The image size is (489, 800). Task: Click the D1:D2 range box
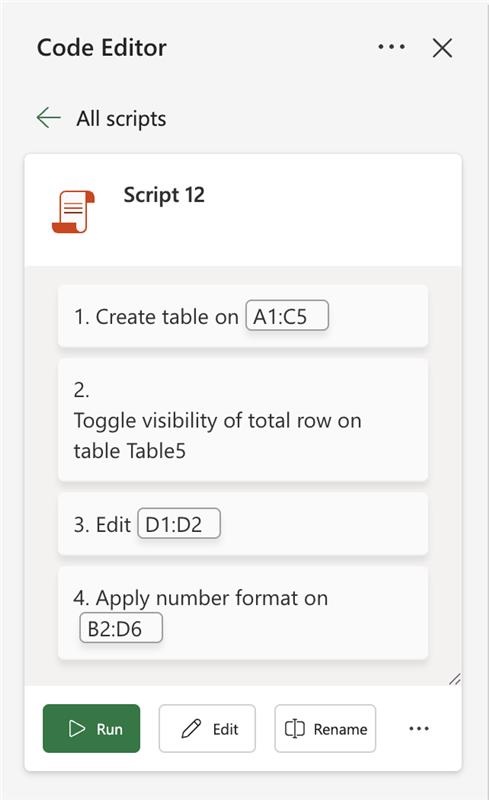[x=179, y=523]
